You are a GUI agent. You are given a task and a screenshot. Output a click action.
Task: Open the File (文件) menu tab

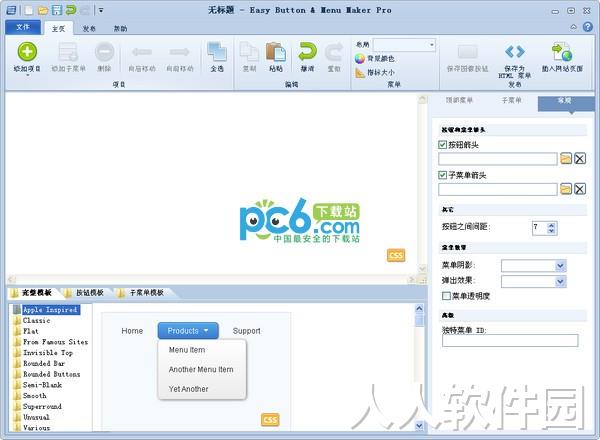click(x=23, y=27)
